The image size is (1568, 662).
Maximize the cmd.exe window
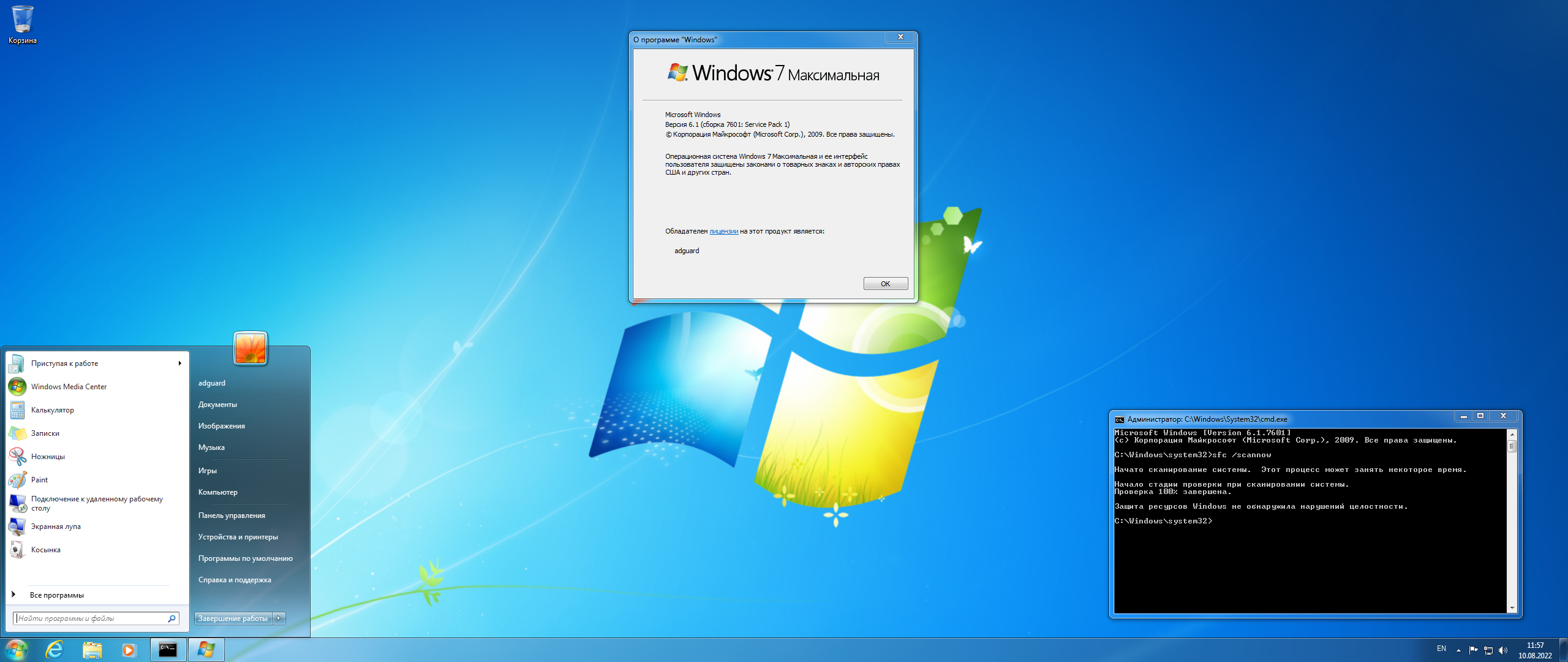[x=1480, y=416]
